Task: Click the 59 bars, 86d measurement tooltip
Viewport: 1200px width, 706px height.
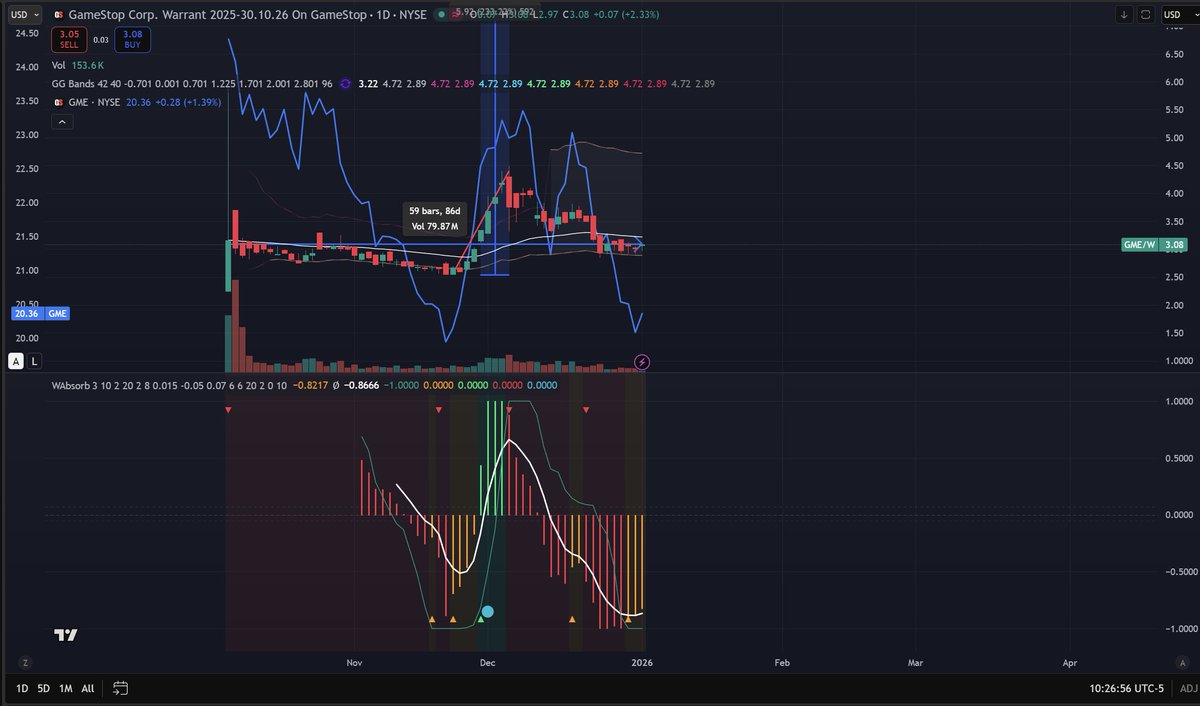Action: click(x=434, y=219)
